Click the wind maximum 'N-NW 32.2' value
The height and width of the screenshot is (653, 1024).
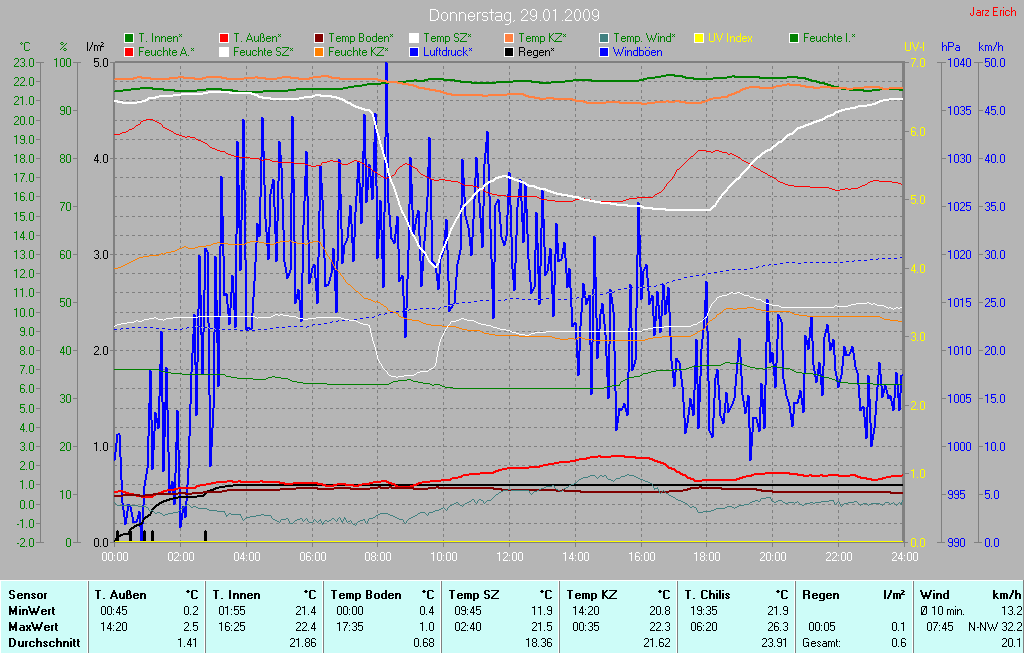click(x=995, y=627)
